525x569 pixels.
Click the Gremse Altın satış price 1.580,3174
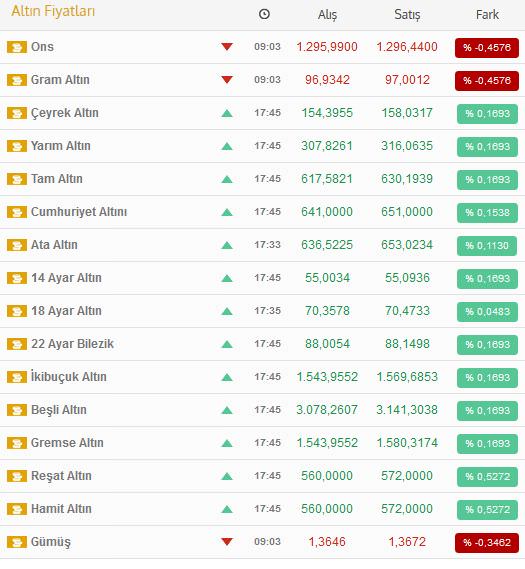(407, 443)
